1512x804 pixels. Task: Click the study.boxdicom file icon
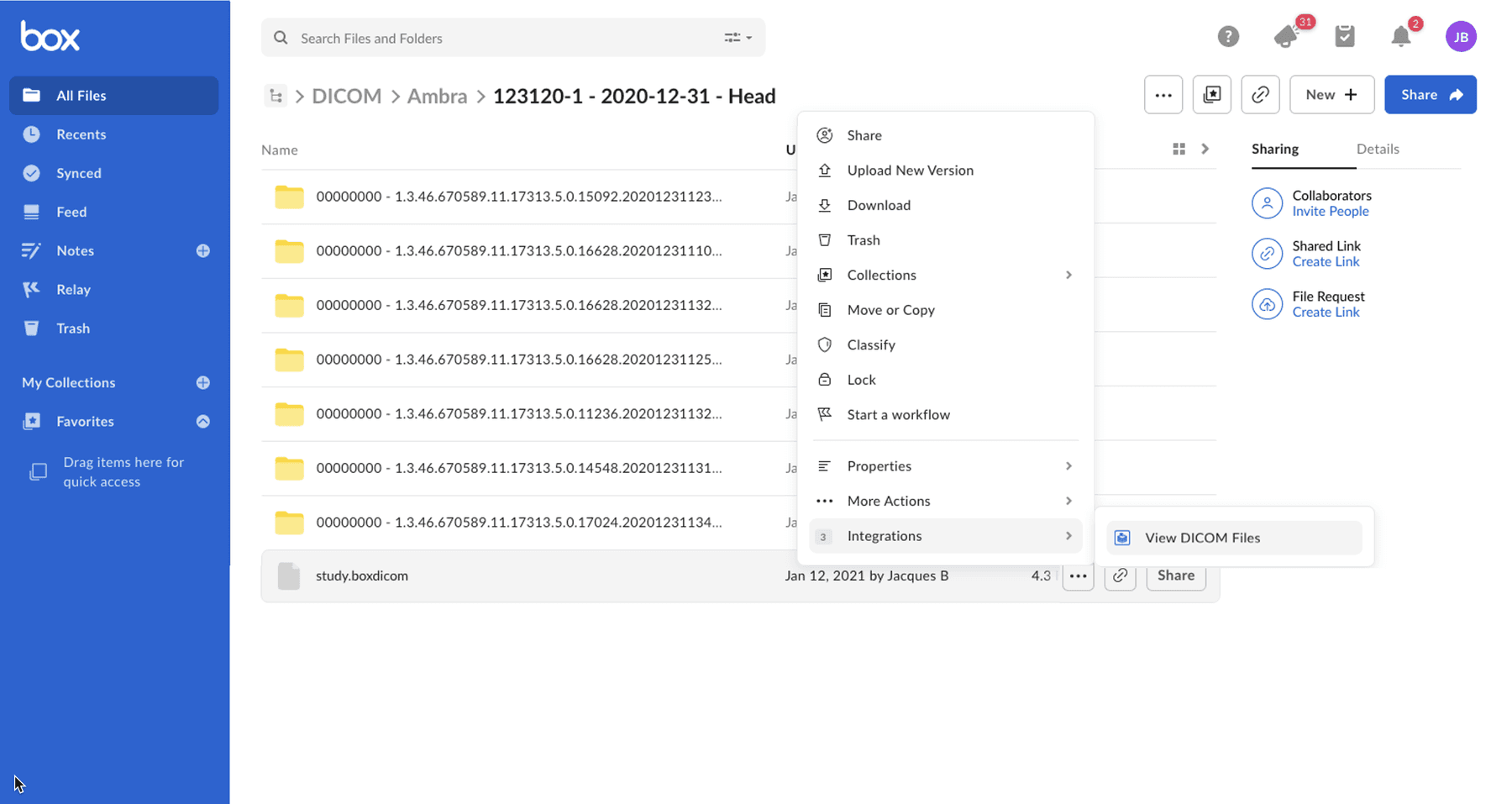coord(289,576)
